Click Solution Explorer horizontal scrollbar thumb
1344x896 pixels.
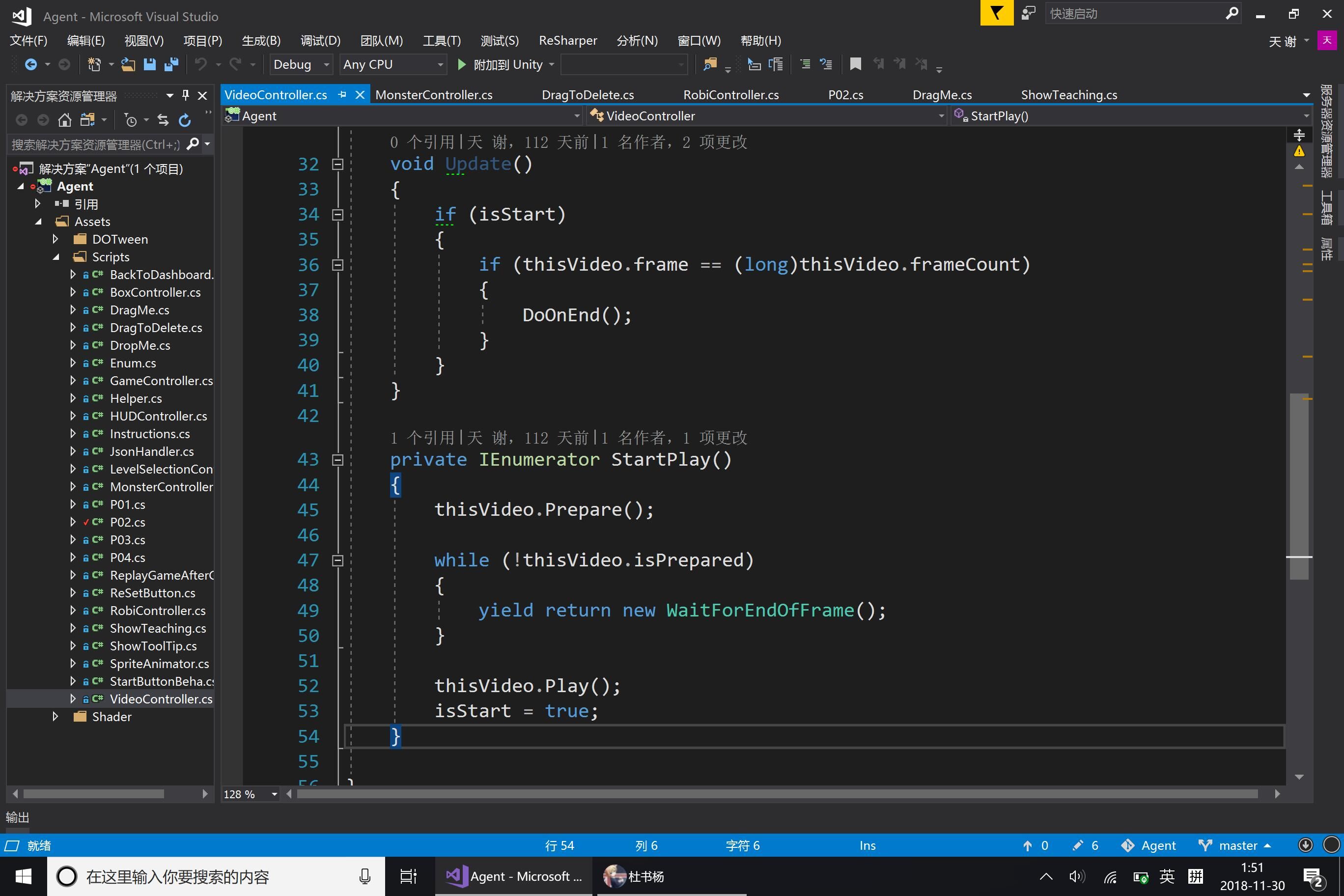(x=93, y=794)
